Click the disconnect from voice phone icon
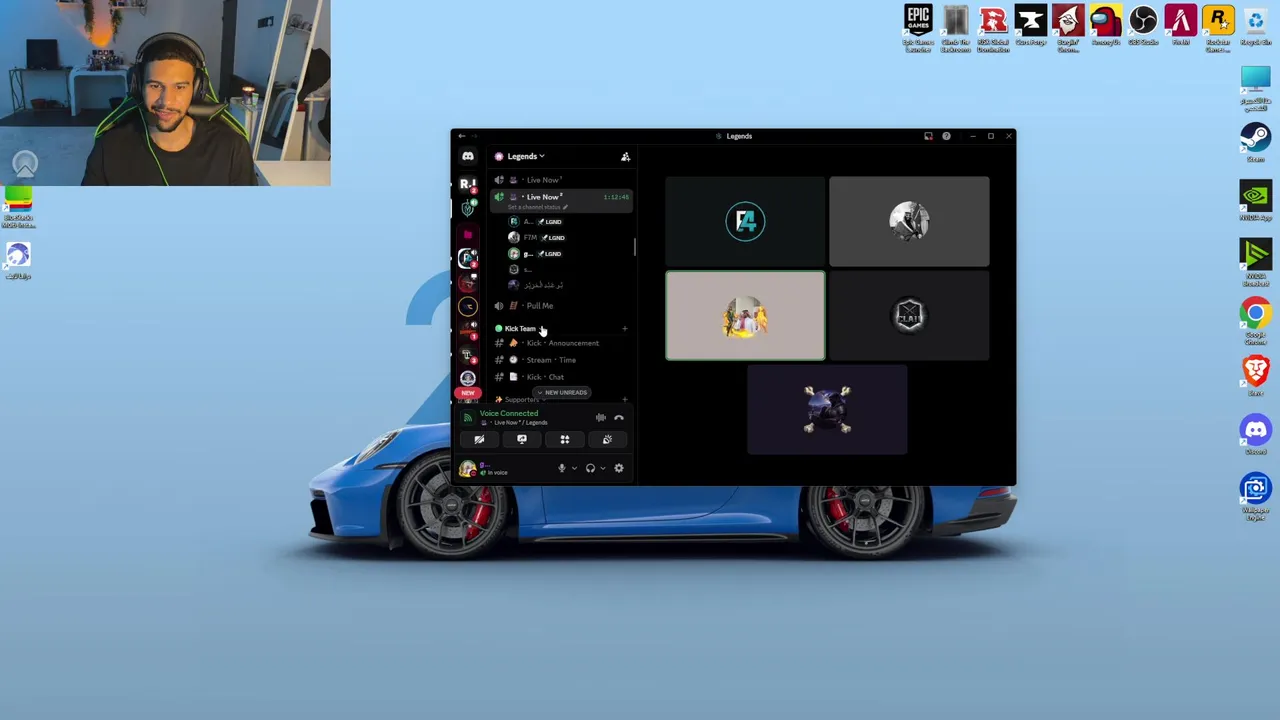The image size is (1280, 720). (x=619, y=418)
